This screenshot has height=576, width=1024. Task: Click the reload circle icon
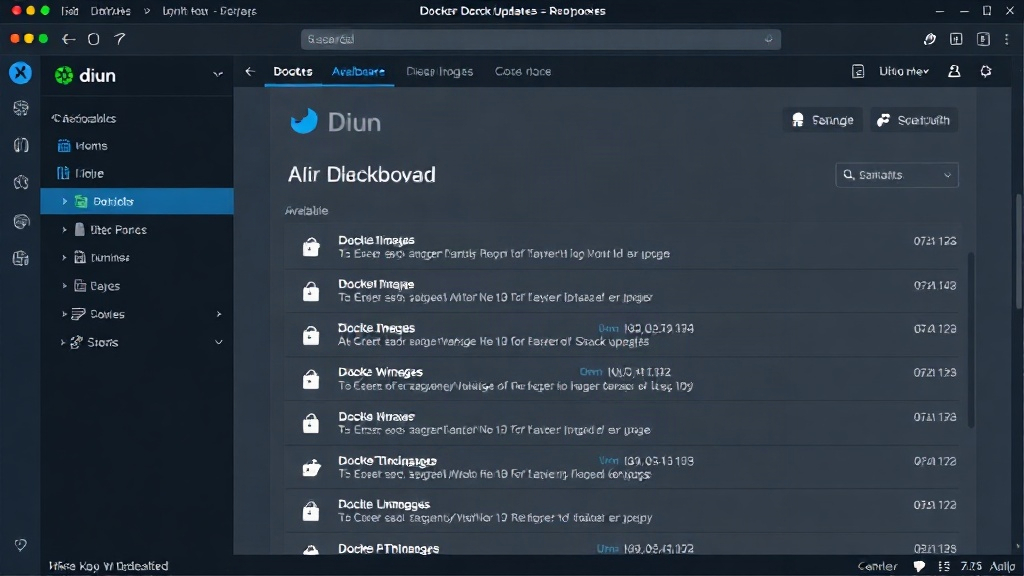point(93,39)
